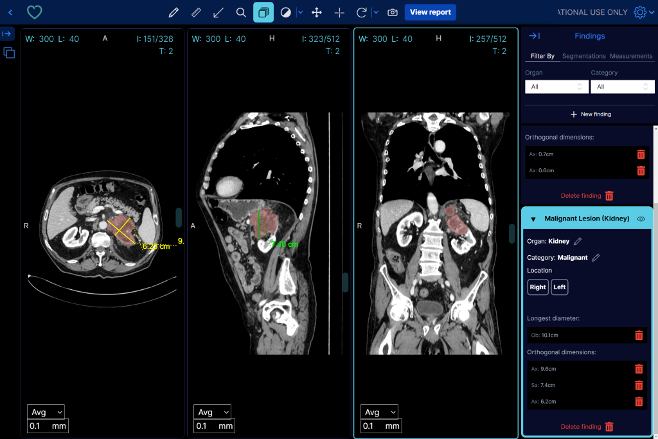Delete the 10.1cm longest diameter measurement
The image size is (658, 439).
click(x=639, y=336)
